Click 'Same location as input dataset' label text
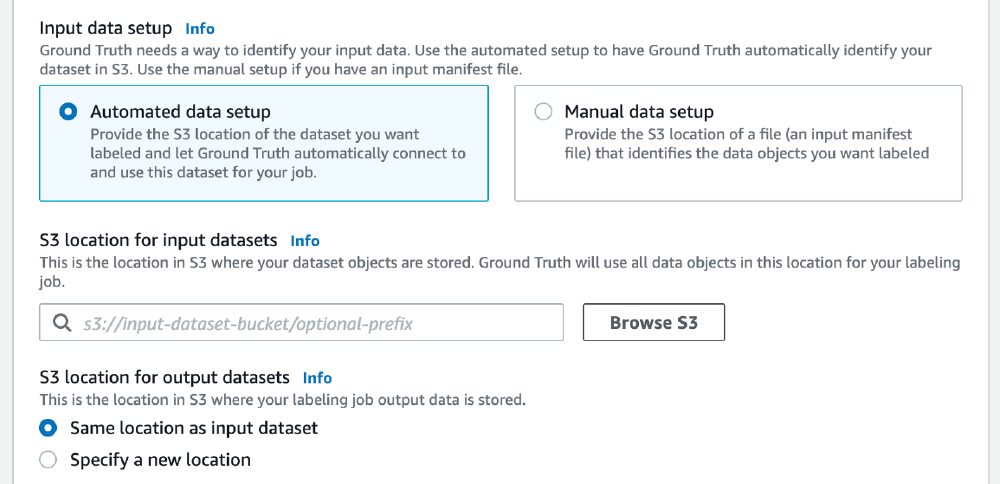 pos(193,428)
